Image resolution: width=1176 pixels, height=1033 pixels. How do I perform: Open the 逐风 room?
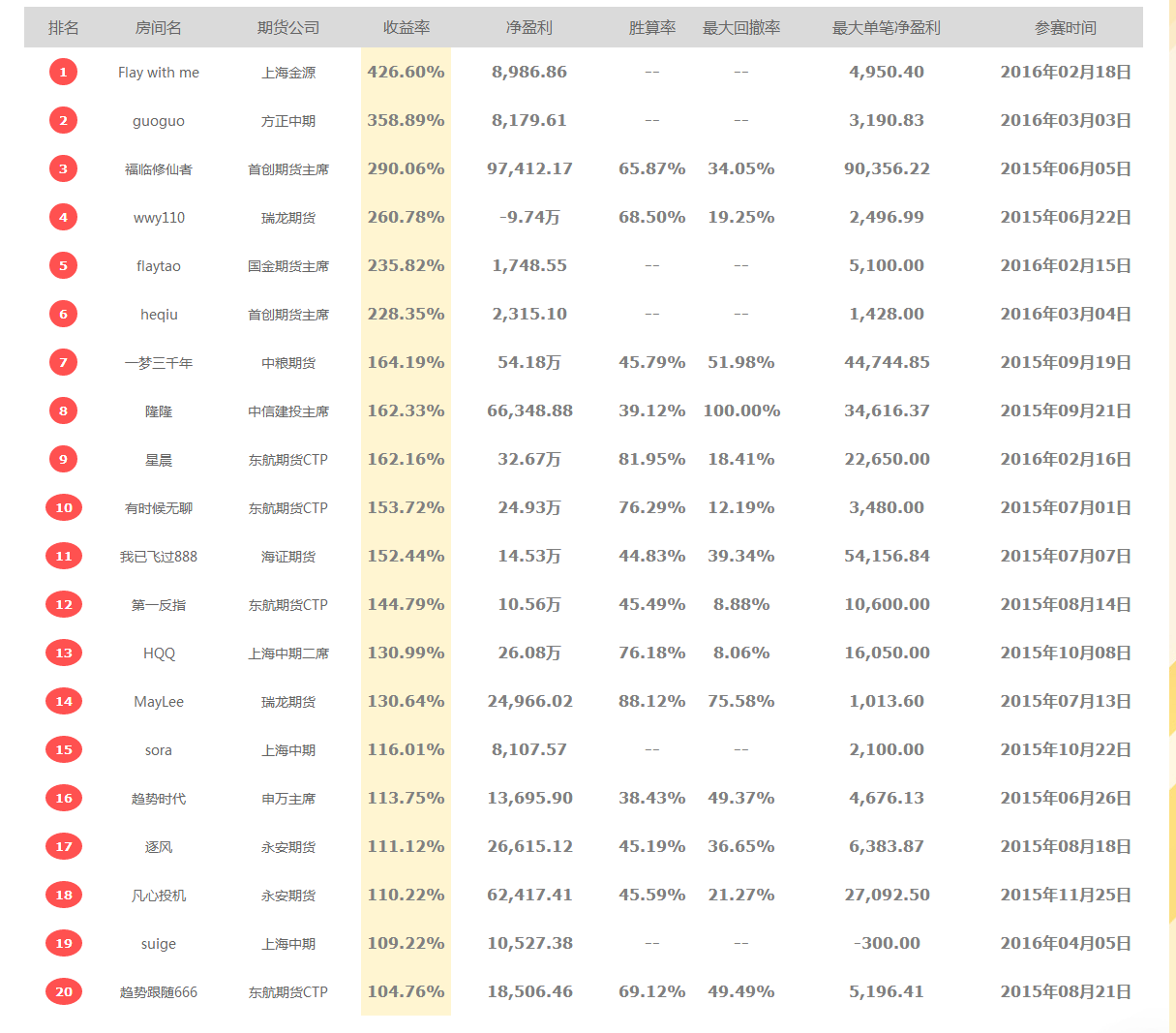tap(159, 847)
